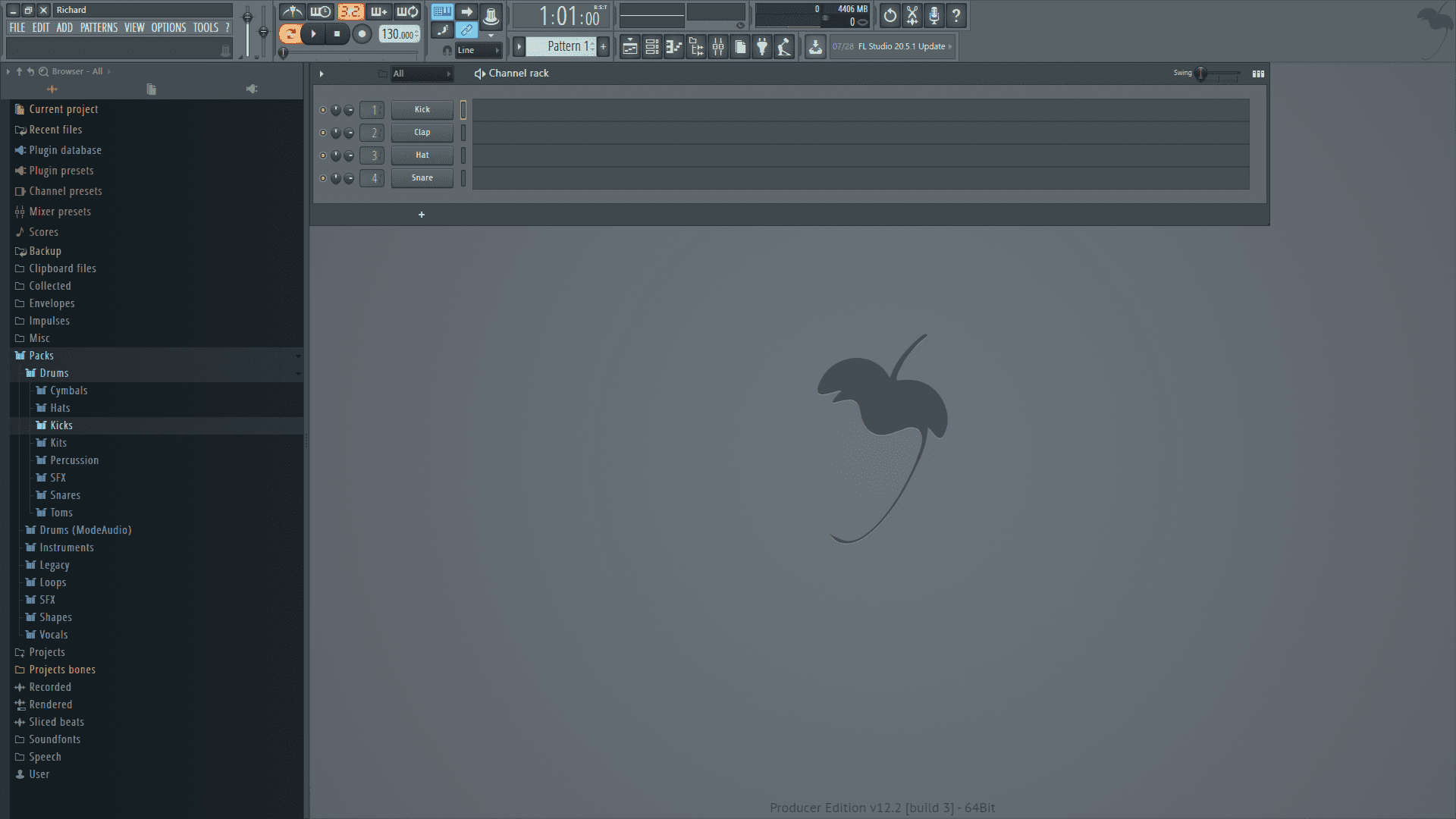Click the Kick channel button
This screenshot has width=1456, height=819.
pos(422,110)
